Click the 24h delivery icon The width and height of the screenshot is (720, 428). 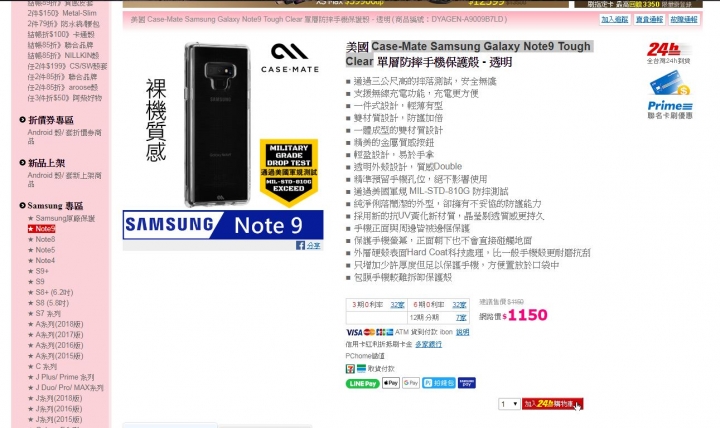pyautogui.click(x=669, y=53)
